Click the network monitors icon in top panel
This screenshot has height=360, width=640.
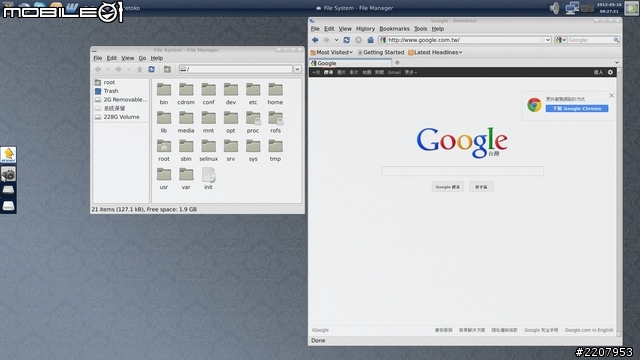point(572,8)
